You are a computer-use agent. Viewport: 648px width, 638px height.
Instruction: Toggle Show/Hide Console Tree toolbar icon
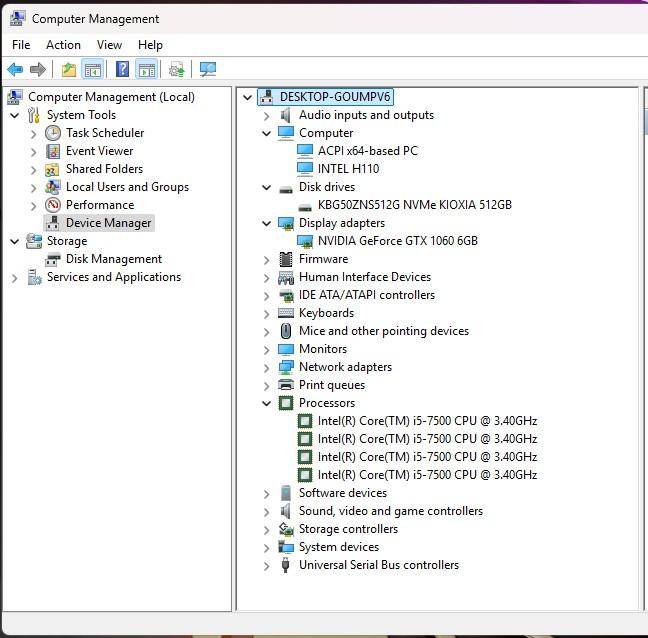(93, 69)
